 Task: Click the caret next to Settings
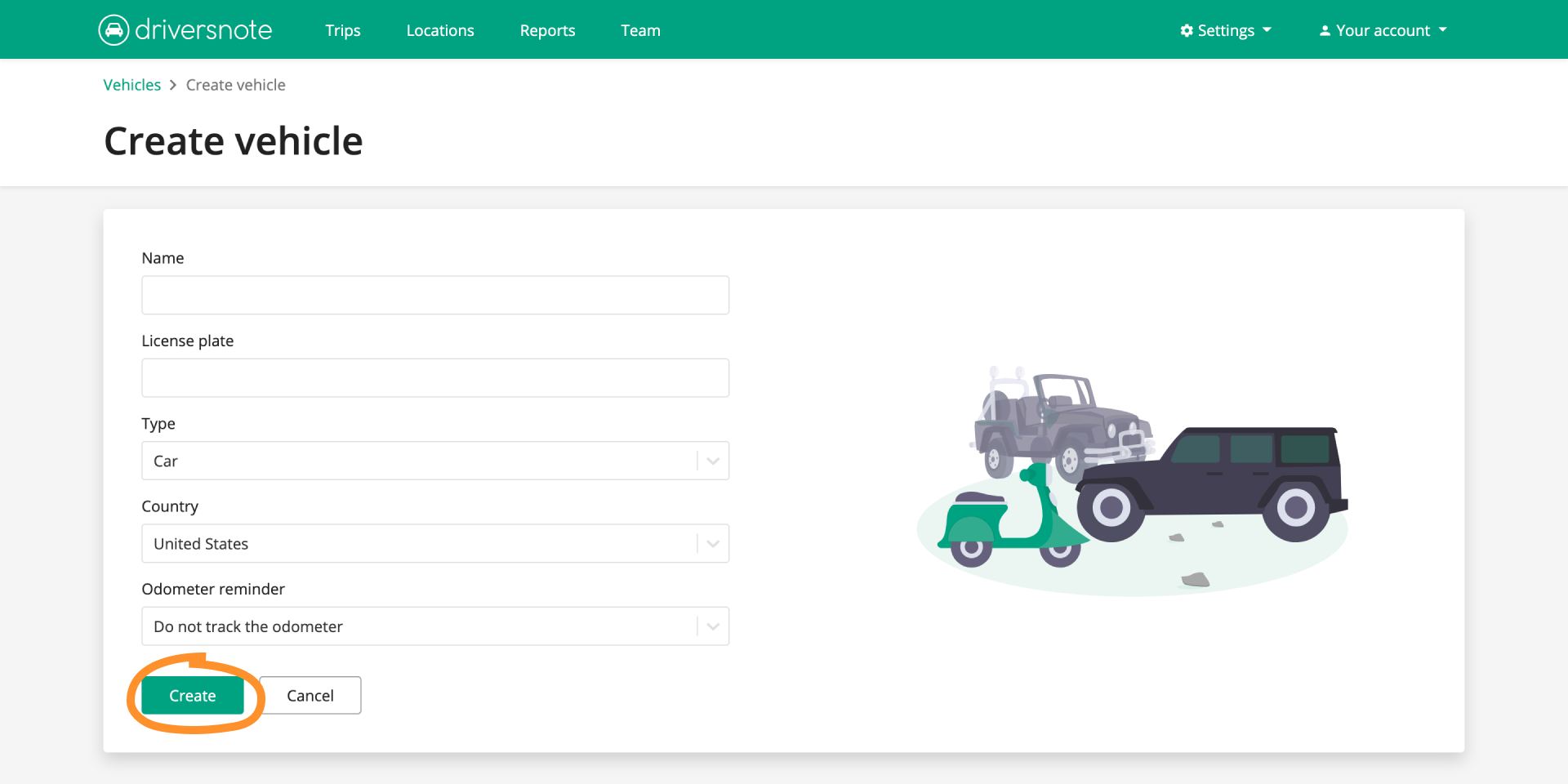coord(1267,31)
